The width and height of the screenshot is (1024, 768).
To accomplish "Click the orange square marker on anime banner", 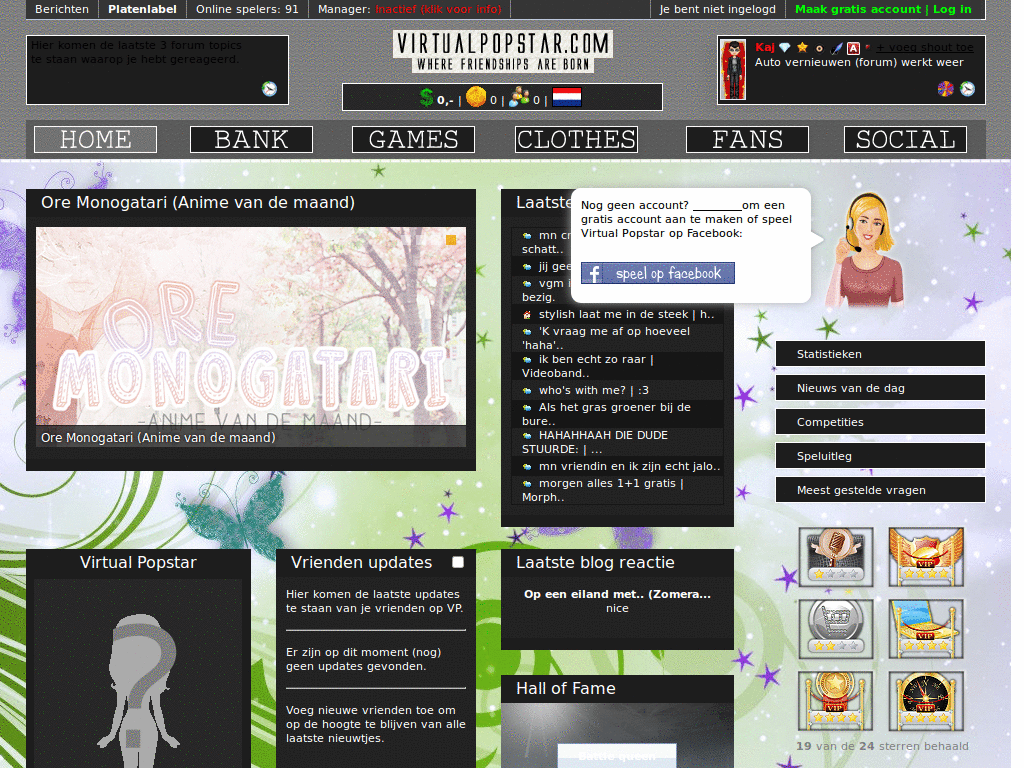I will pos(451,240).
